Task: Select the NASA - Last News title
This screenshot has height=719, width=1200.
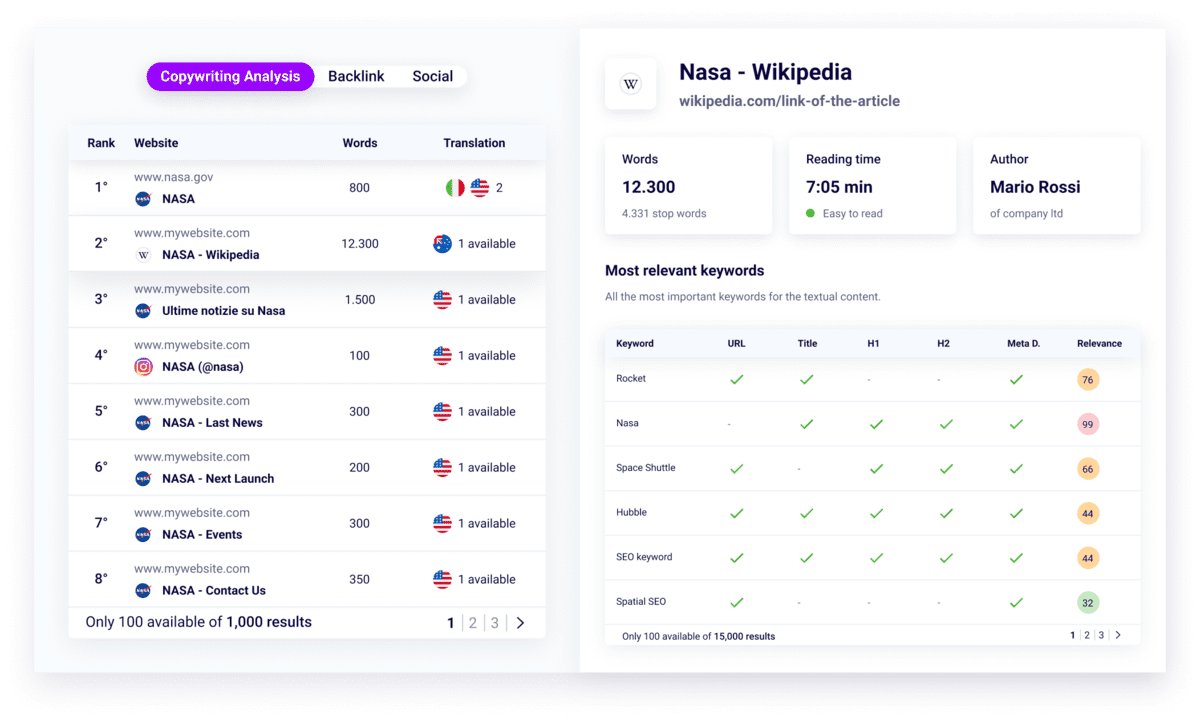Action: point(213,423)
